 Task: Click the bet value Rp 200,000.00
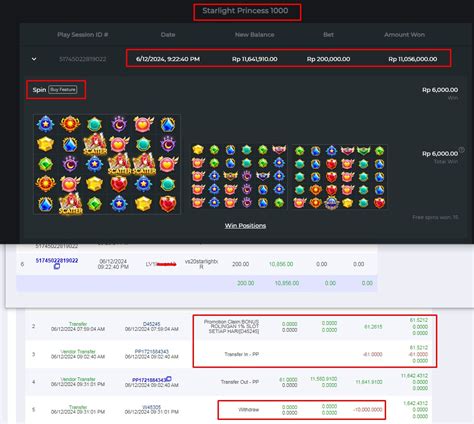328,59
